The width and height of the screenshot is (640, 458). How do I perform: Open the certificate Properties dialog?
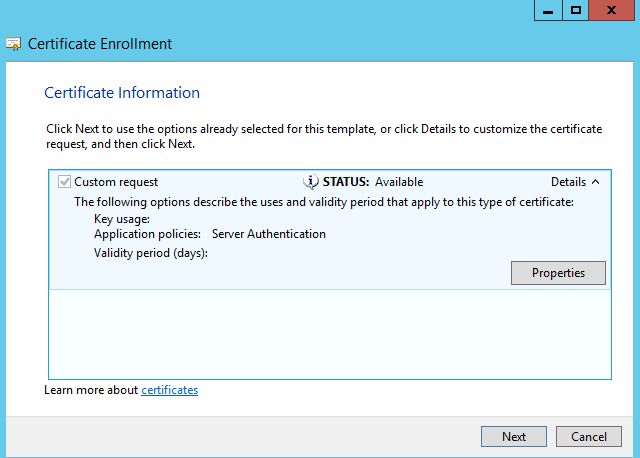coord(558,273)
